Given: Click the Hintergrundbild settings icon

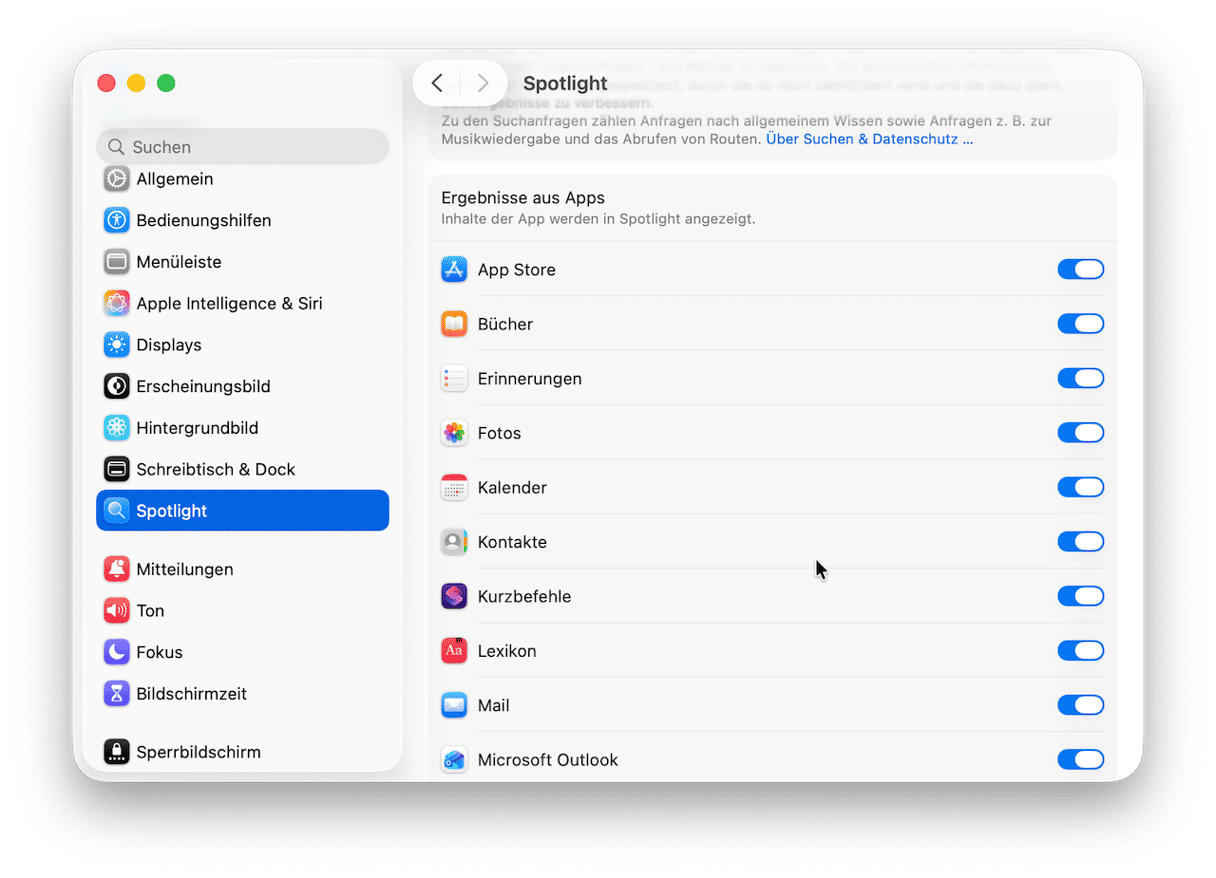Looking at the screenshot, I should [116, 427].
